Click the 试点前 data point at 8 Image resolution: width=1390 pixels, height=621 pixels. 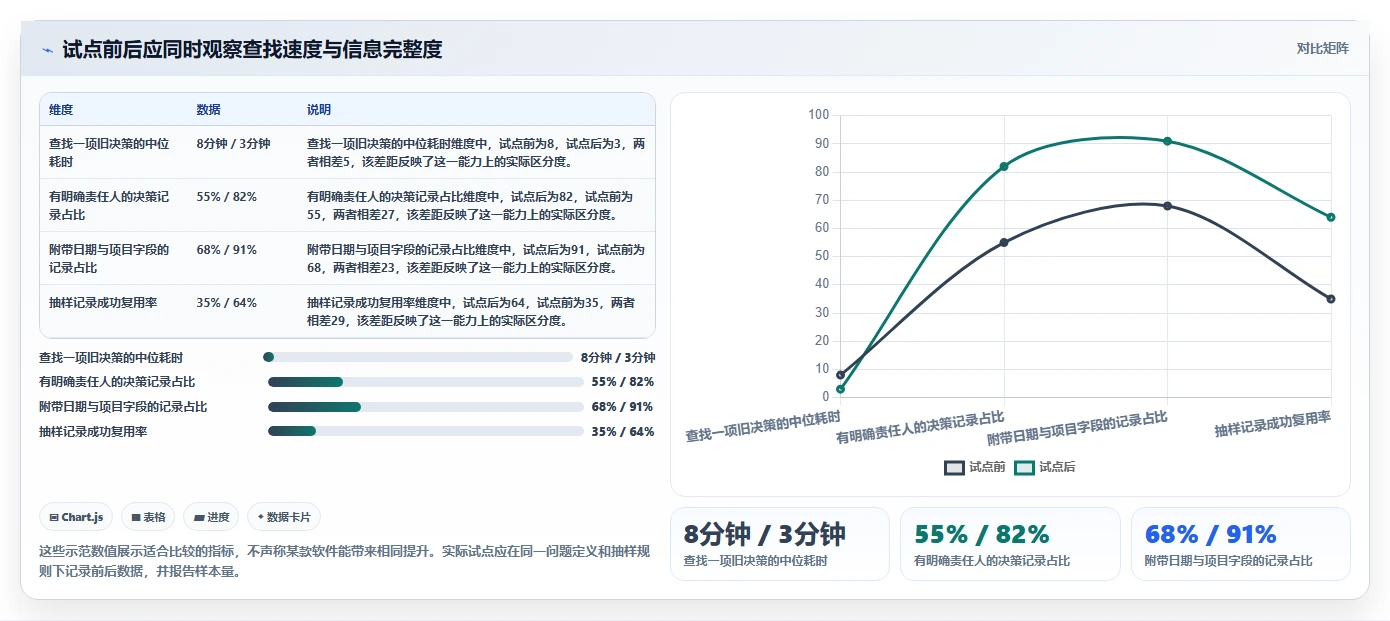[840, 375]
